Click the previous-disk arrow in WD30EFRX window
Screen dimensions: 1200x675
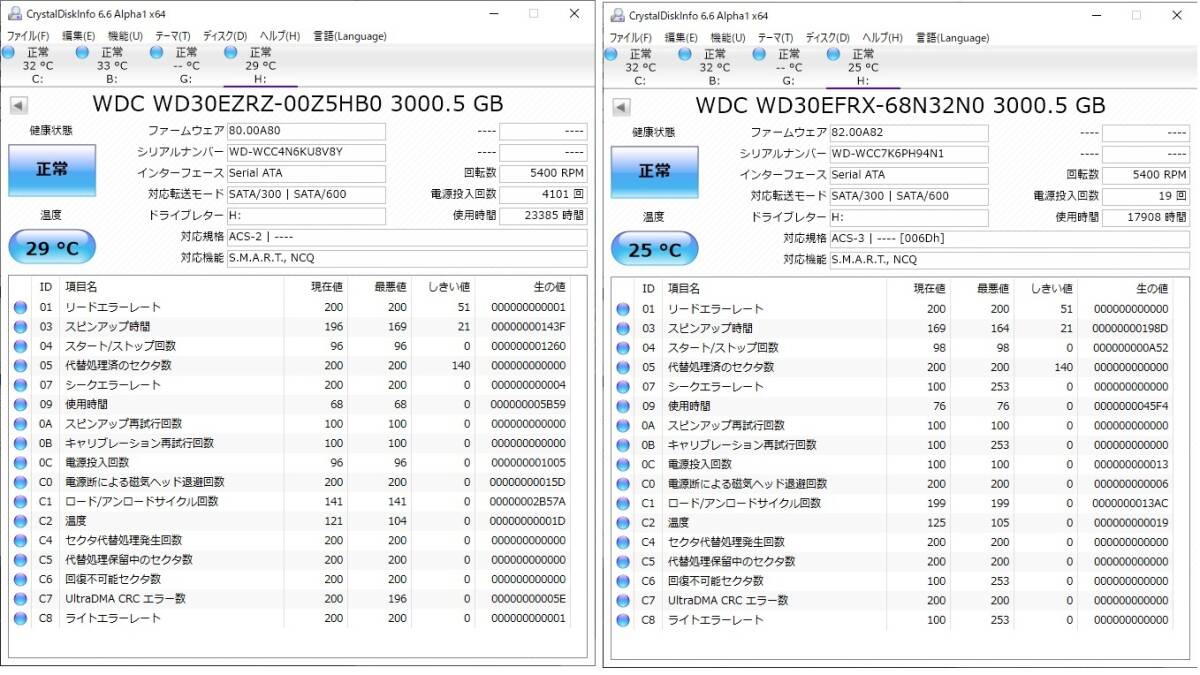pyautogui.click(x=622, y=107)
